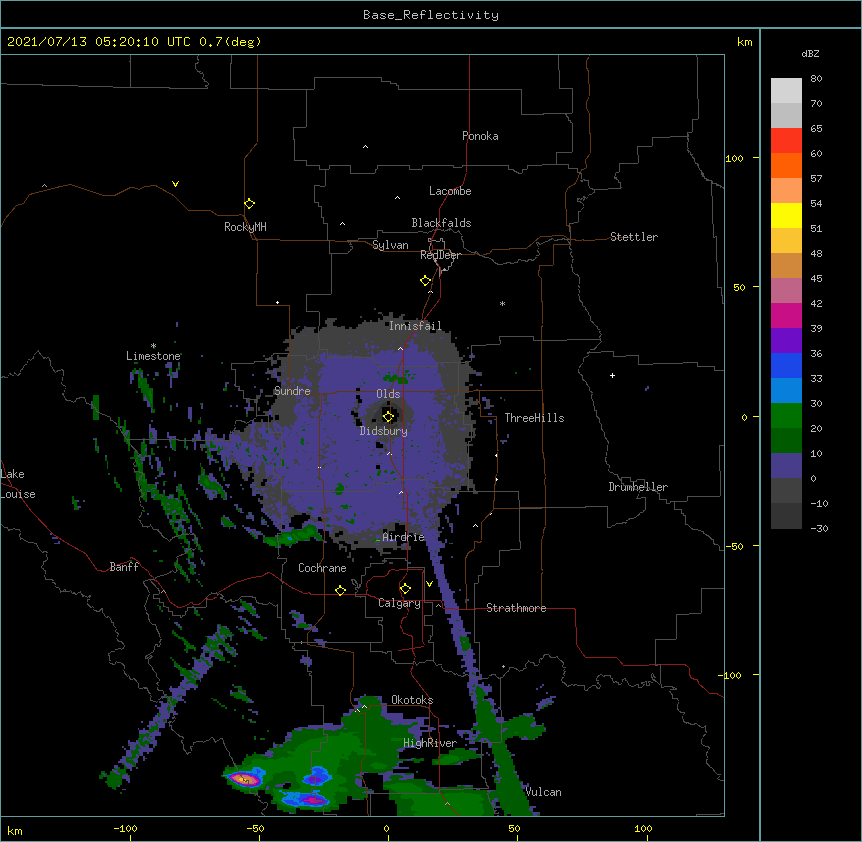Select the dark orange 57-60 dBZ swatch
Screen dimensions: 862x842
coord(786,165)
